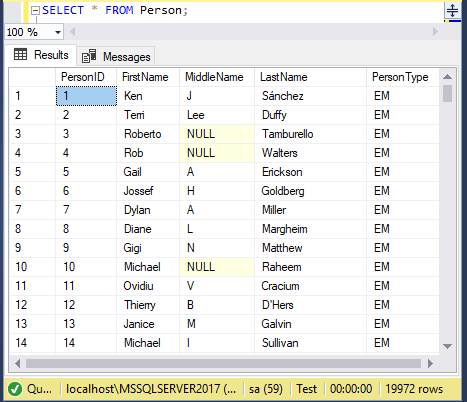Select the FirstName cell 'Jossef'
This screenshot has width=467, height=402.
pyautogui.click(x=148, y=191)
